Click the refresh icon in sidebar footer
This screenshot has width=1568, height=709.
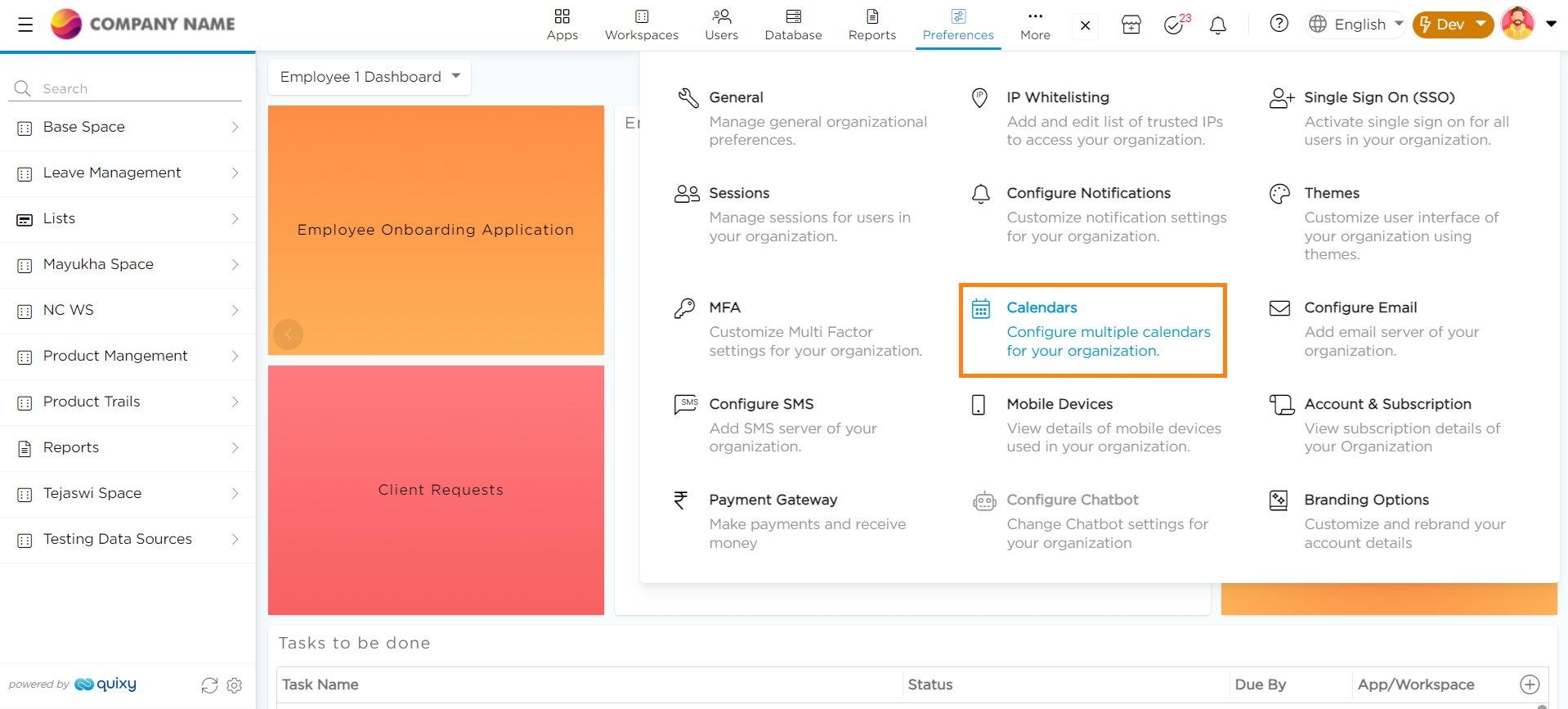(x=209, y=685)
